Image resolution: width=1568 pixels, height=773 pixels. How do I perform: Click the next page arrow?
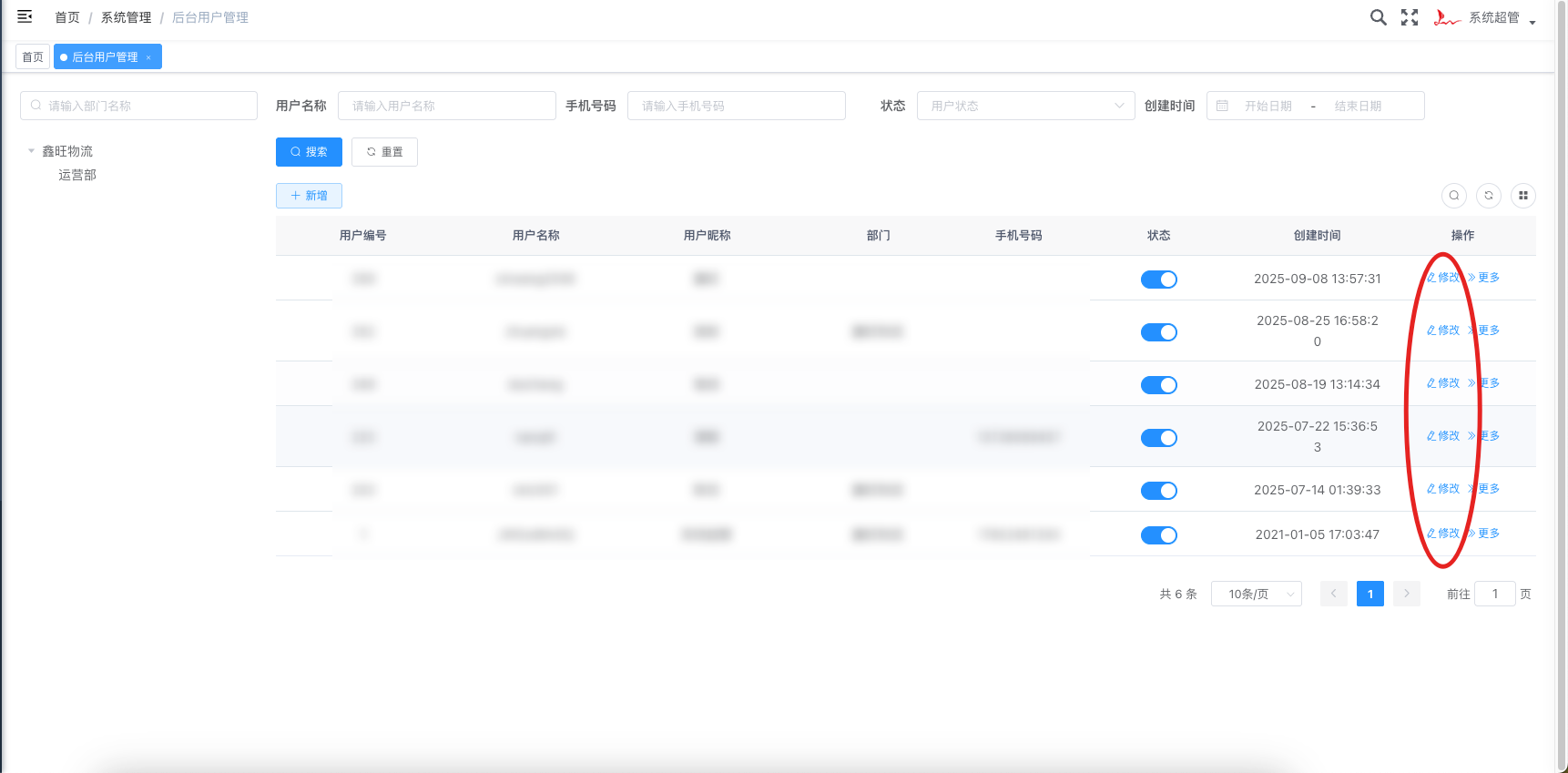(1407, 594)
